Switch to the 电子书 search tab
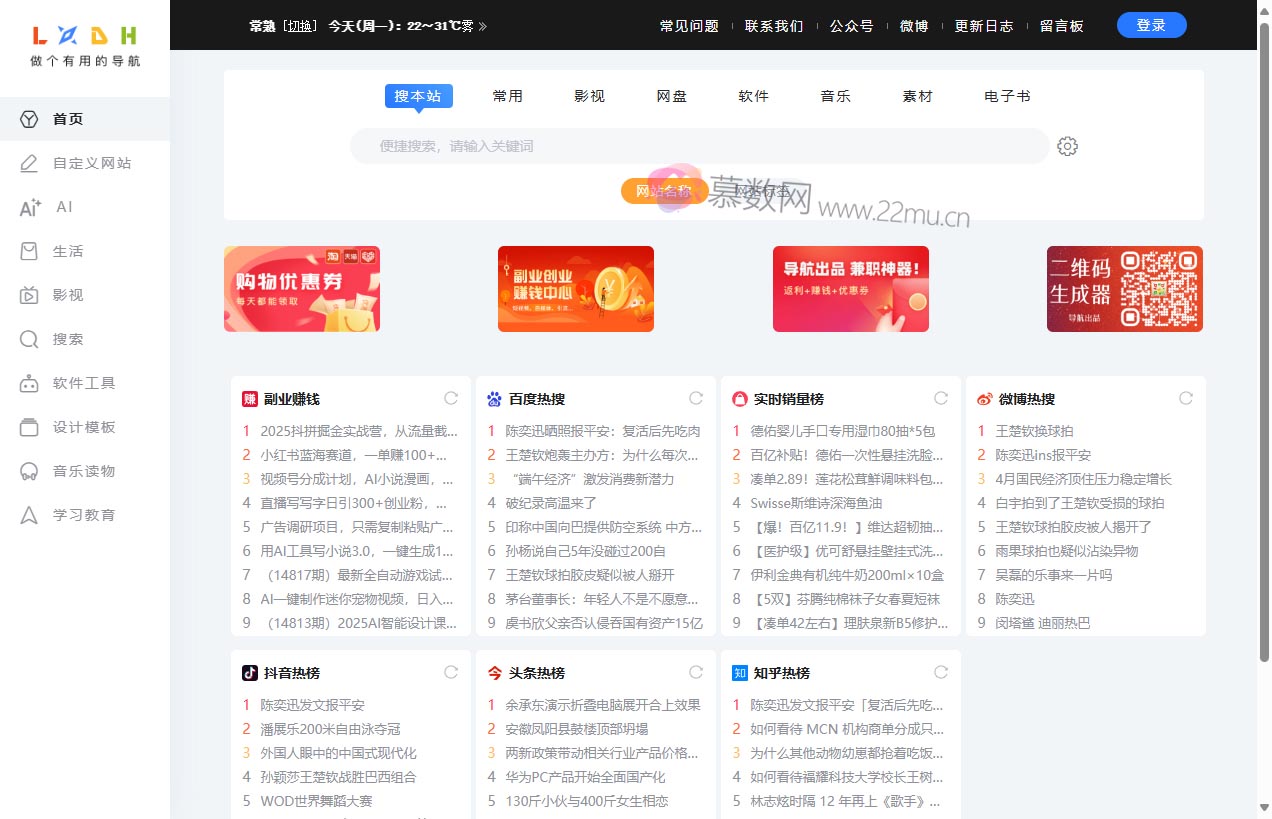The image size is (1272, 819). 1007,95
